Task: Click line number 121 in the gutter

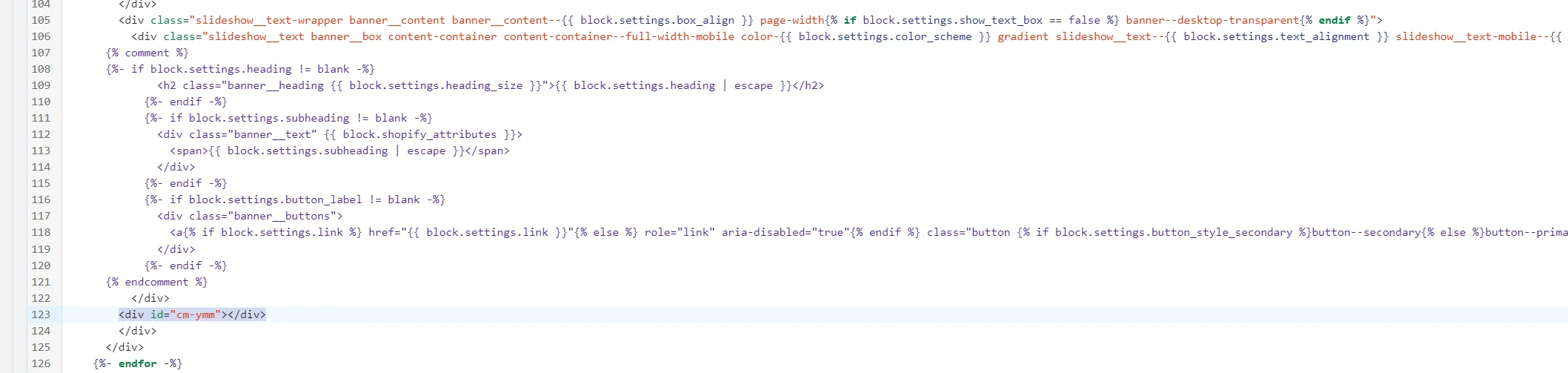Action: click(x=41, y=282)
